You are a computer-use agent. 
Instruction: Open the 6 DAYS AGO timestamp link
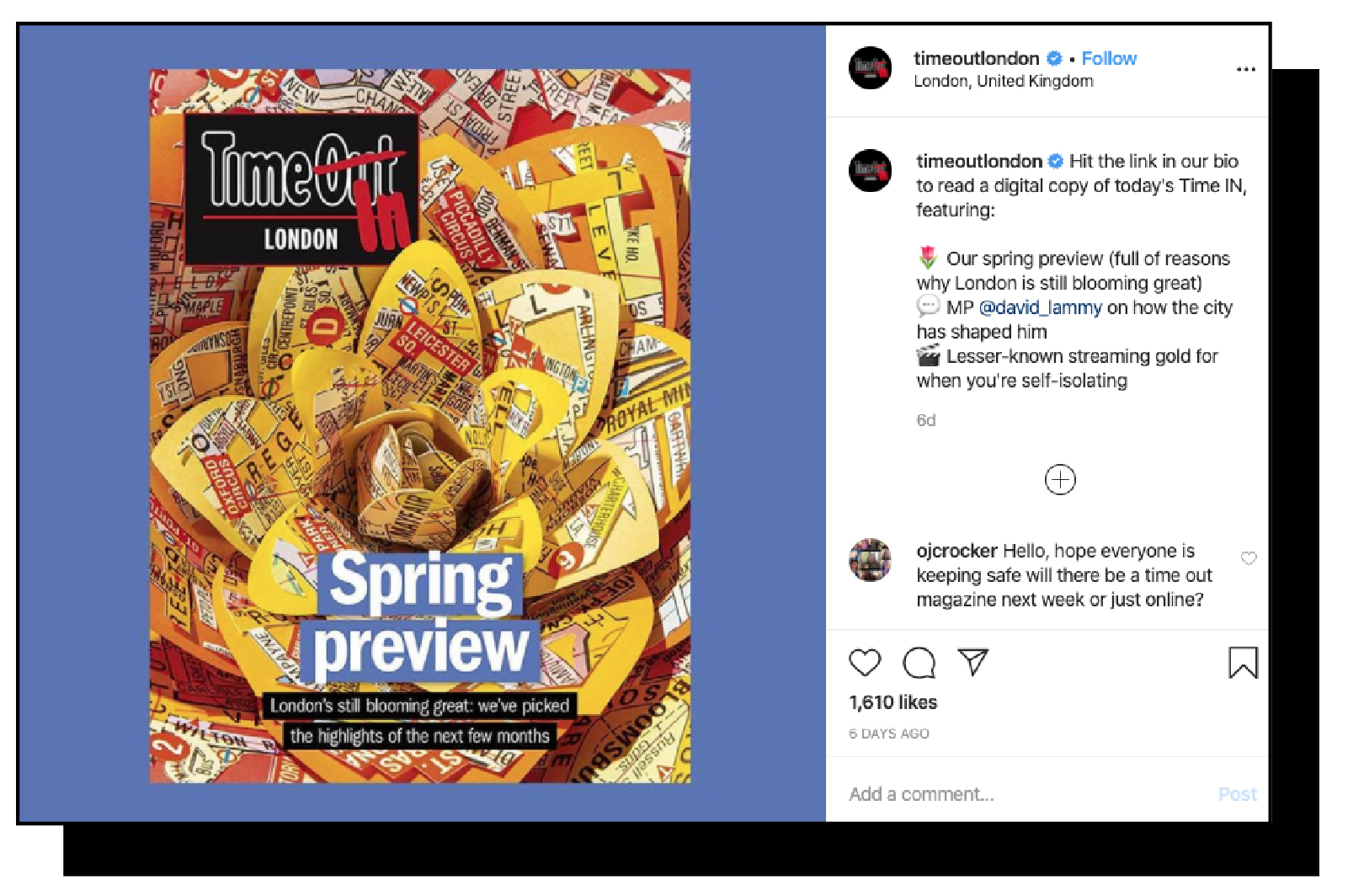tap(889, 733)
